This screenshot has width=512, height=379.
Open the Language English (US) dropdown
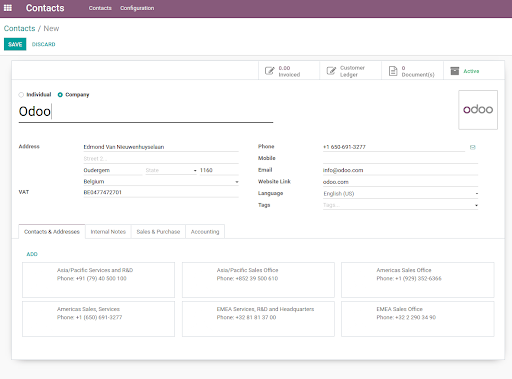point(400,194)
